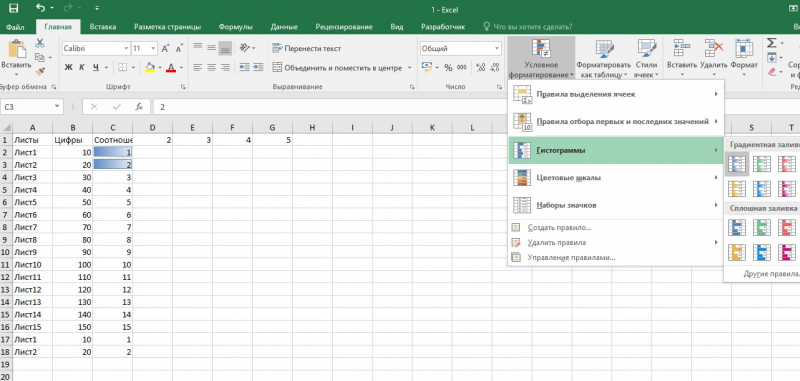Screen dimensions: 800x381
Task: Open Правила выделения ячеек submenu
Action: point(616,94)
